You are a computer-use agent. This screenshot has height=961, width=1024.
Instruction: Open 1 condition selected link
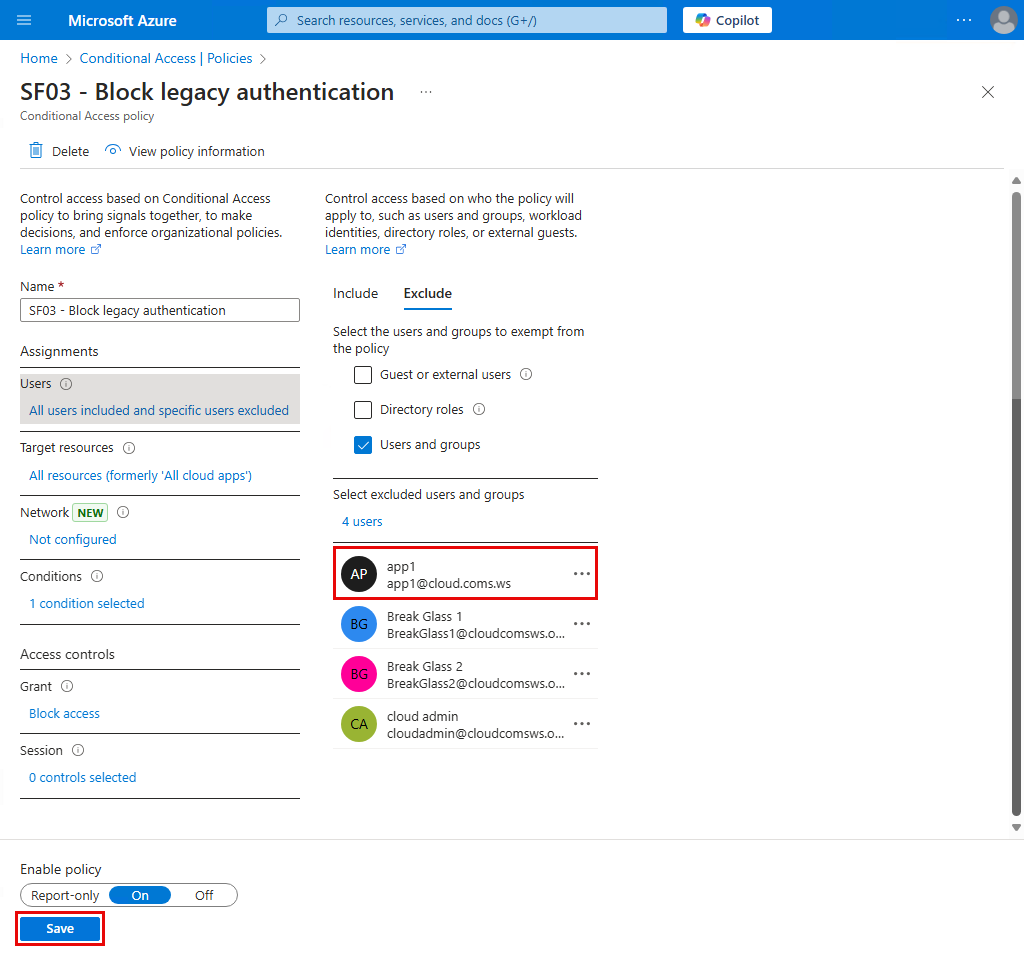point(87,603)
